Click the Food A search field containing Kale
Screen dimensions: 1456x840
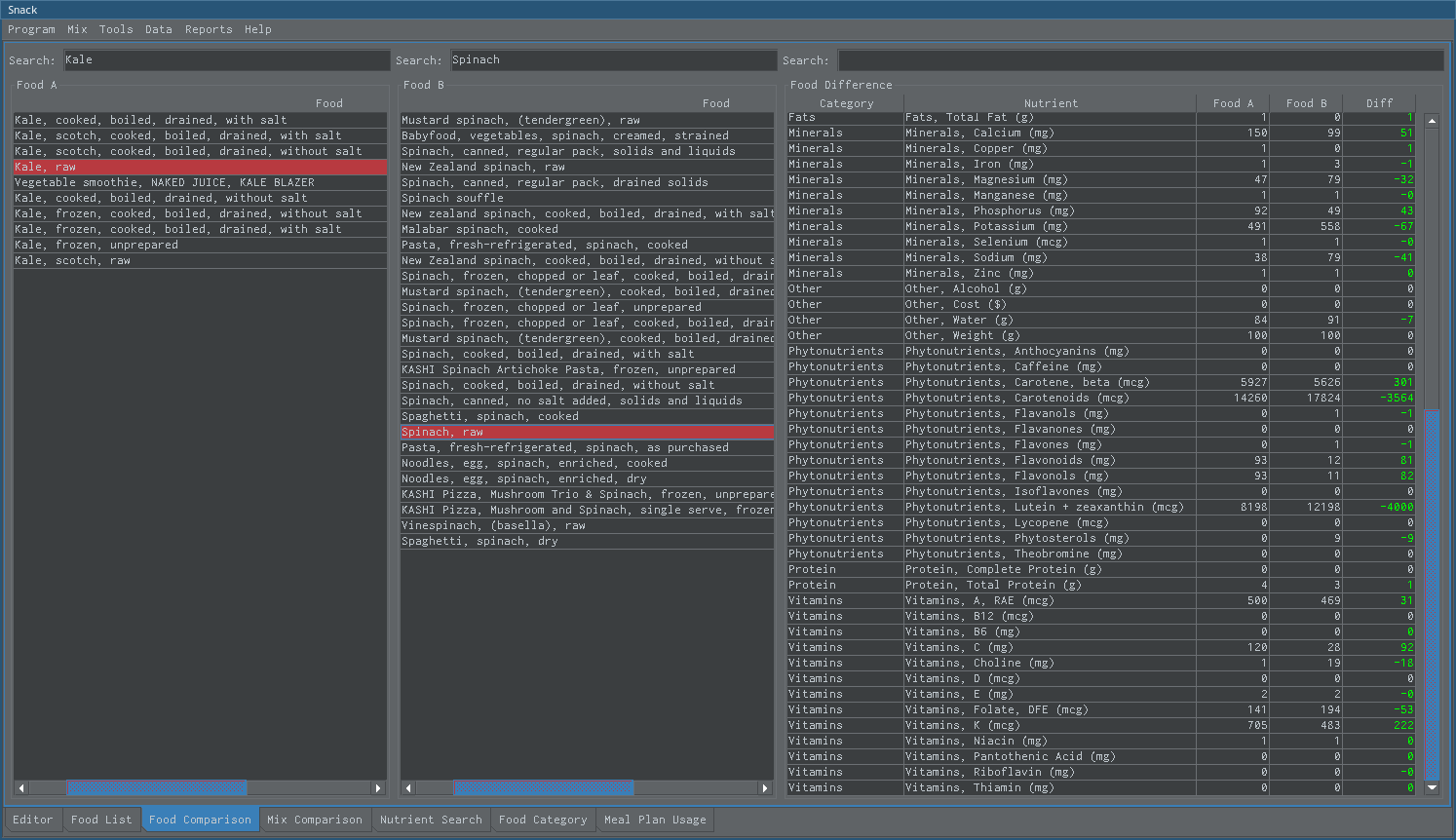226,60
